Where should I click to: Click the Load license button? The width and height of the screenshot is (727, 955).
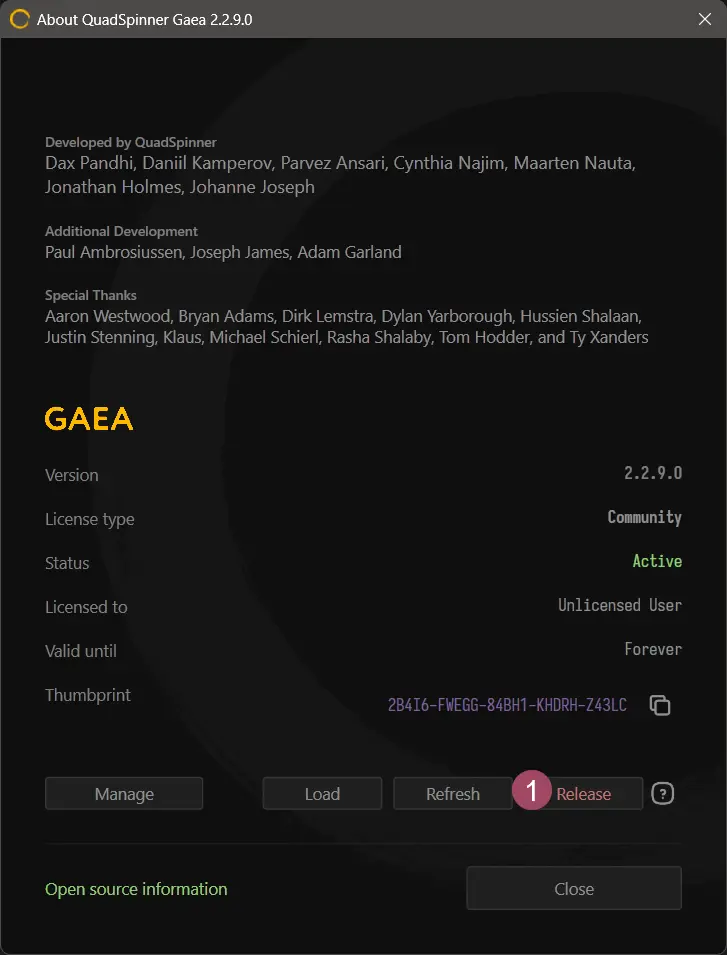coord(322,794)
